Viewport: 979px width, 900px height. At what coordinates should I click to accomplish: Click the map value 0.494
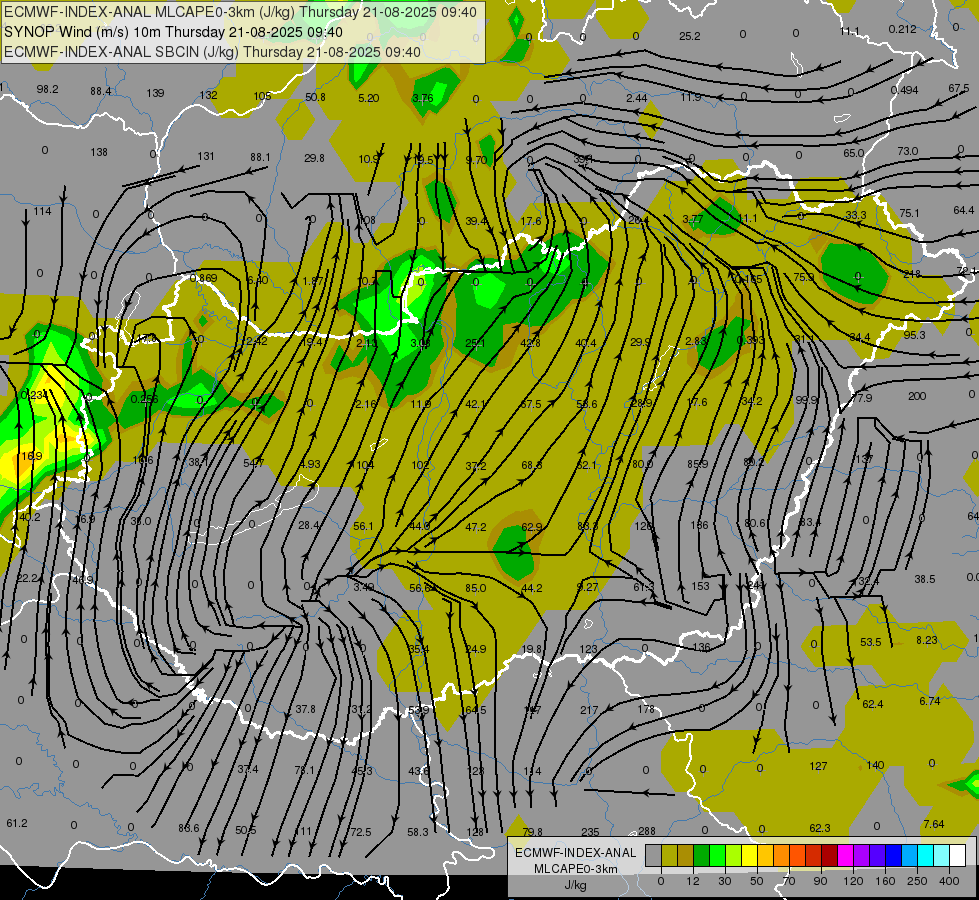pyautogui.click(x=904, y=90)
